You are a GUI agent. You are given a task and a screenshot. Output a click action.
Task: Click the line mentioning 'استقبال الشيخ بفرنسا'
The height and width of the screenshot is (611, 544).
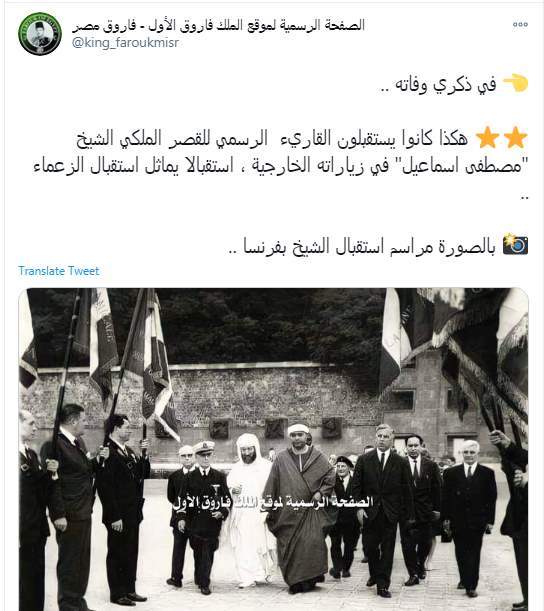[x=362, y=246]
